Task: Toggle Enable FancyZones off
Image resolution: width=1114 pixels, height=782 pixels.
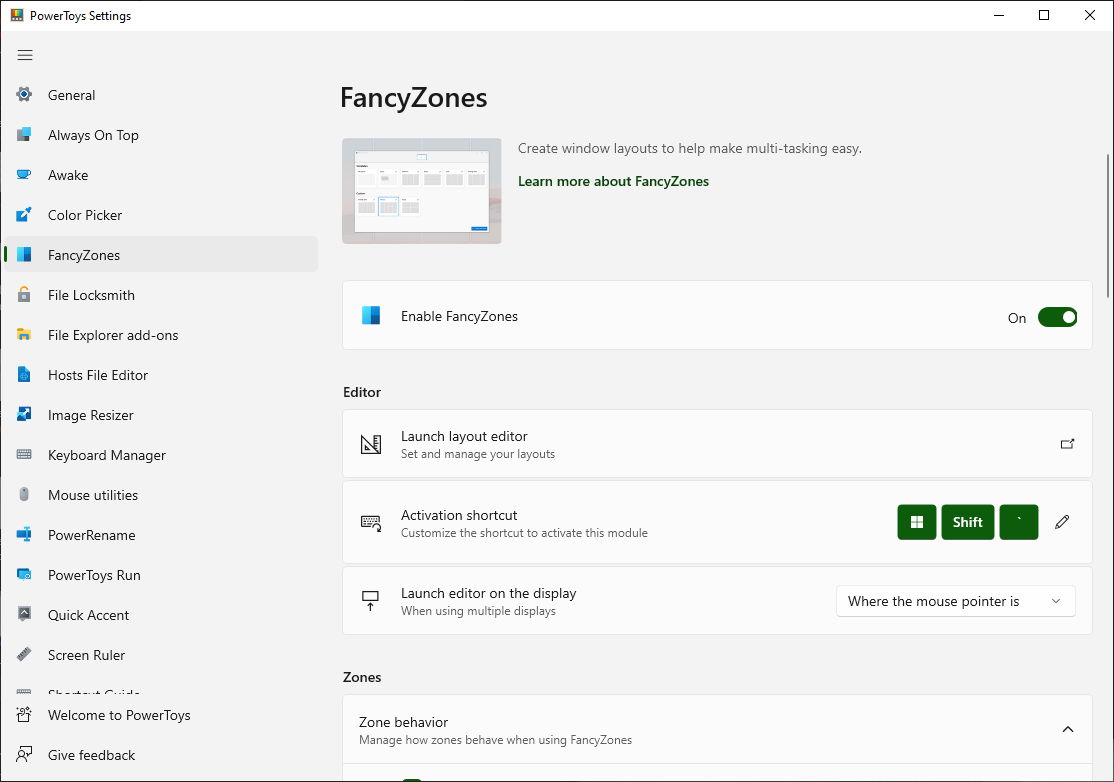Action: tap(1057, 317)
